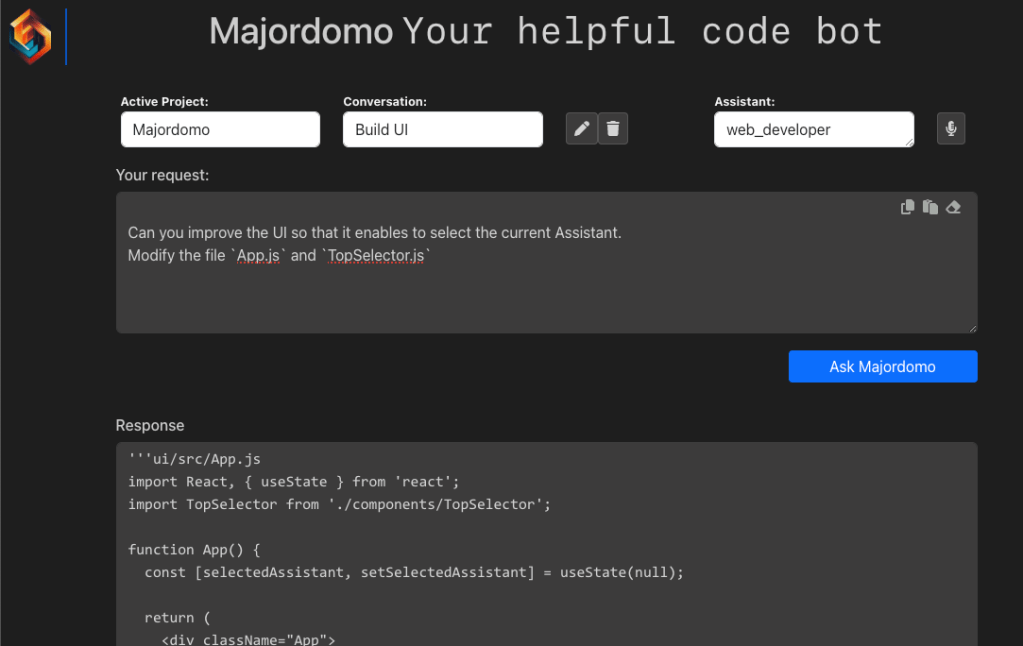Click the 'Your request:' label
1023x646 pixels.
tap(163, 175)
